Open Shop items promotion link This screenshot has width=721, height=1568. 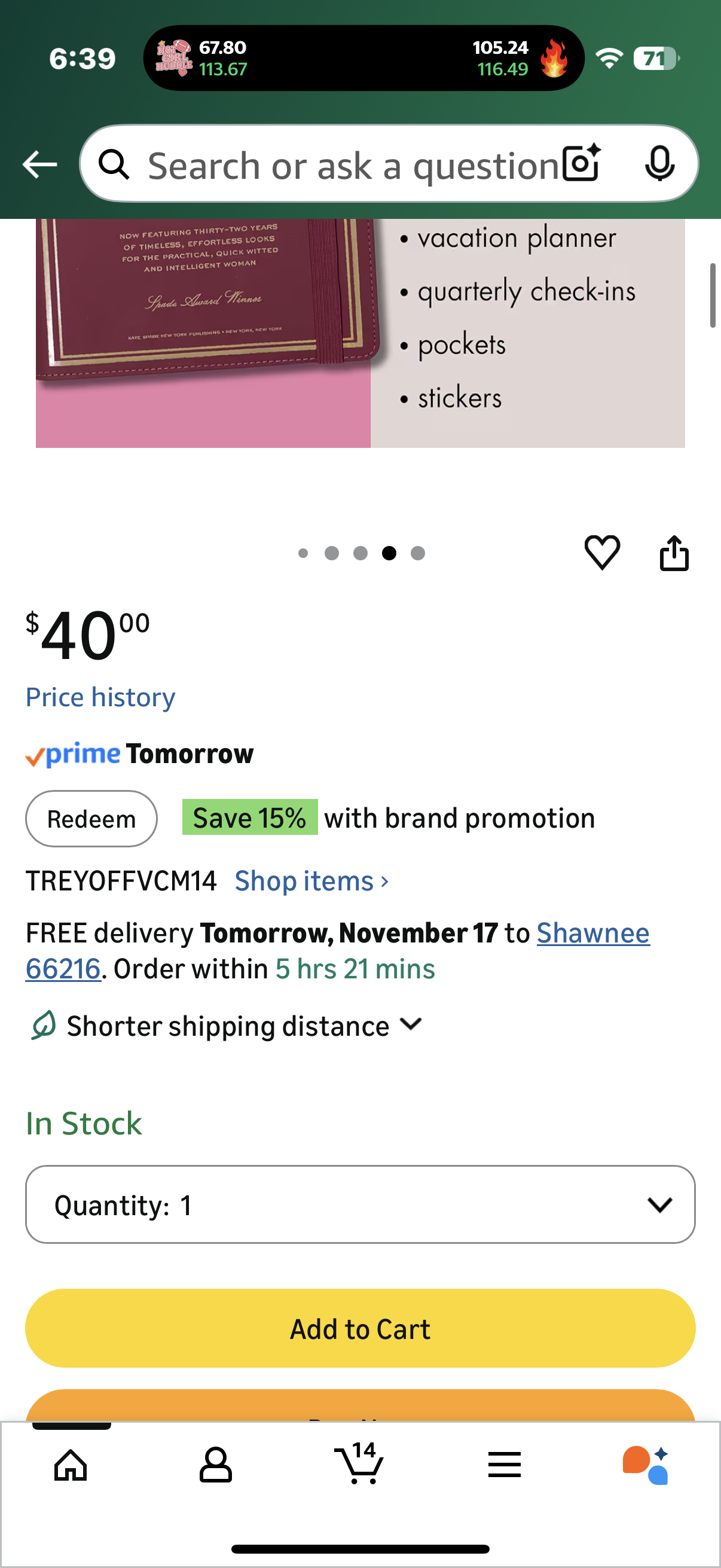click(x=311, y=881)
